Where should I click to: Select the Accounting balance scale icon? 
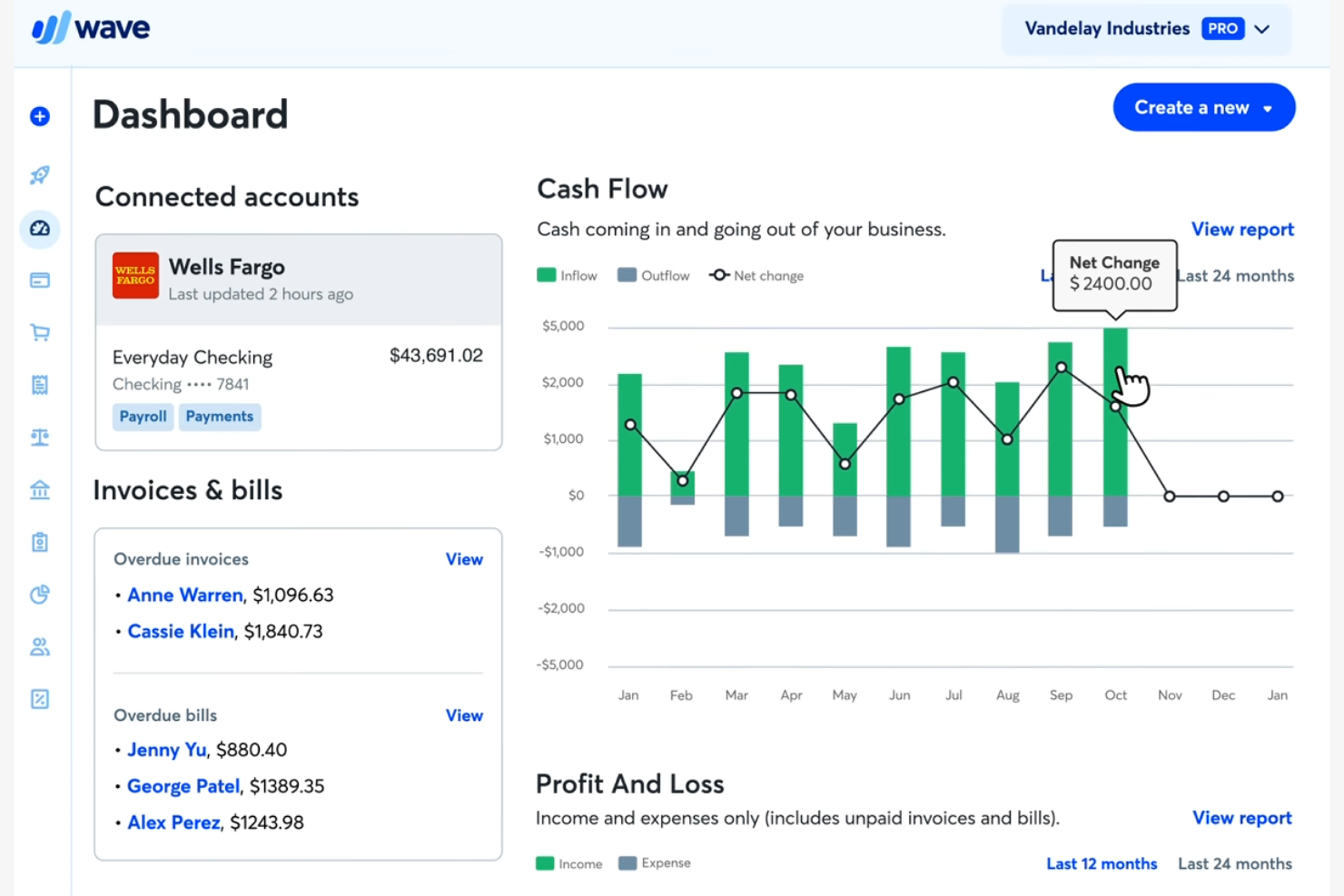(39, 437)
